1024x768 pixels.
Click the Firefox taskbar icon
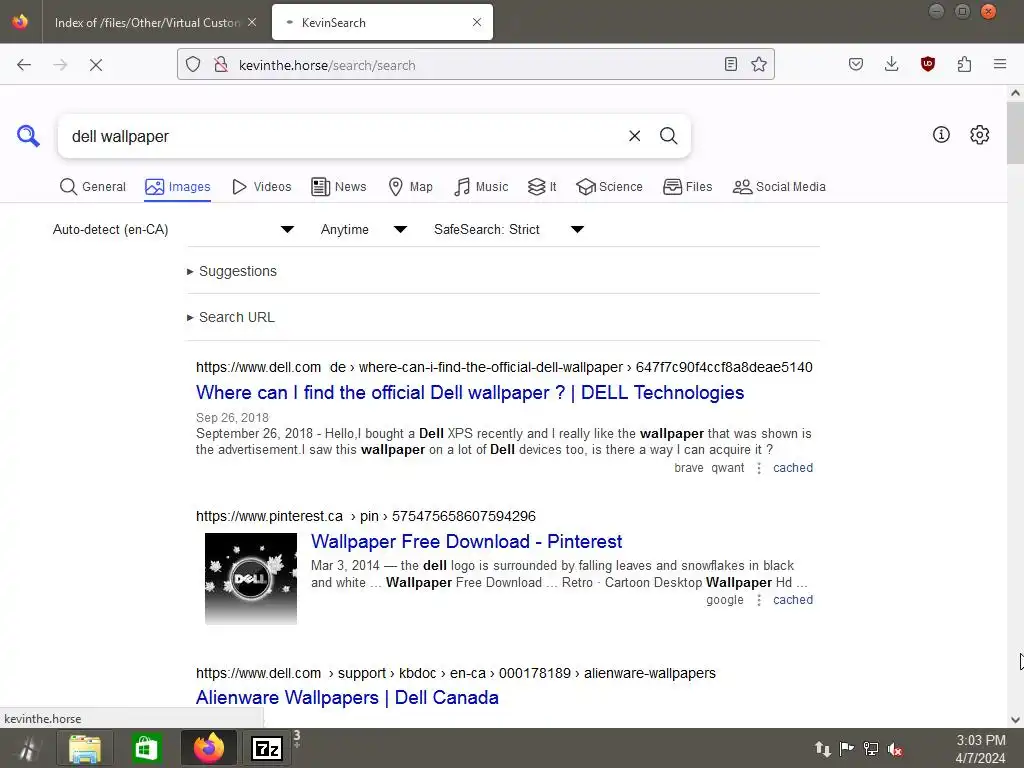pos(208,748)
